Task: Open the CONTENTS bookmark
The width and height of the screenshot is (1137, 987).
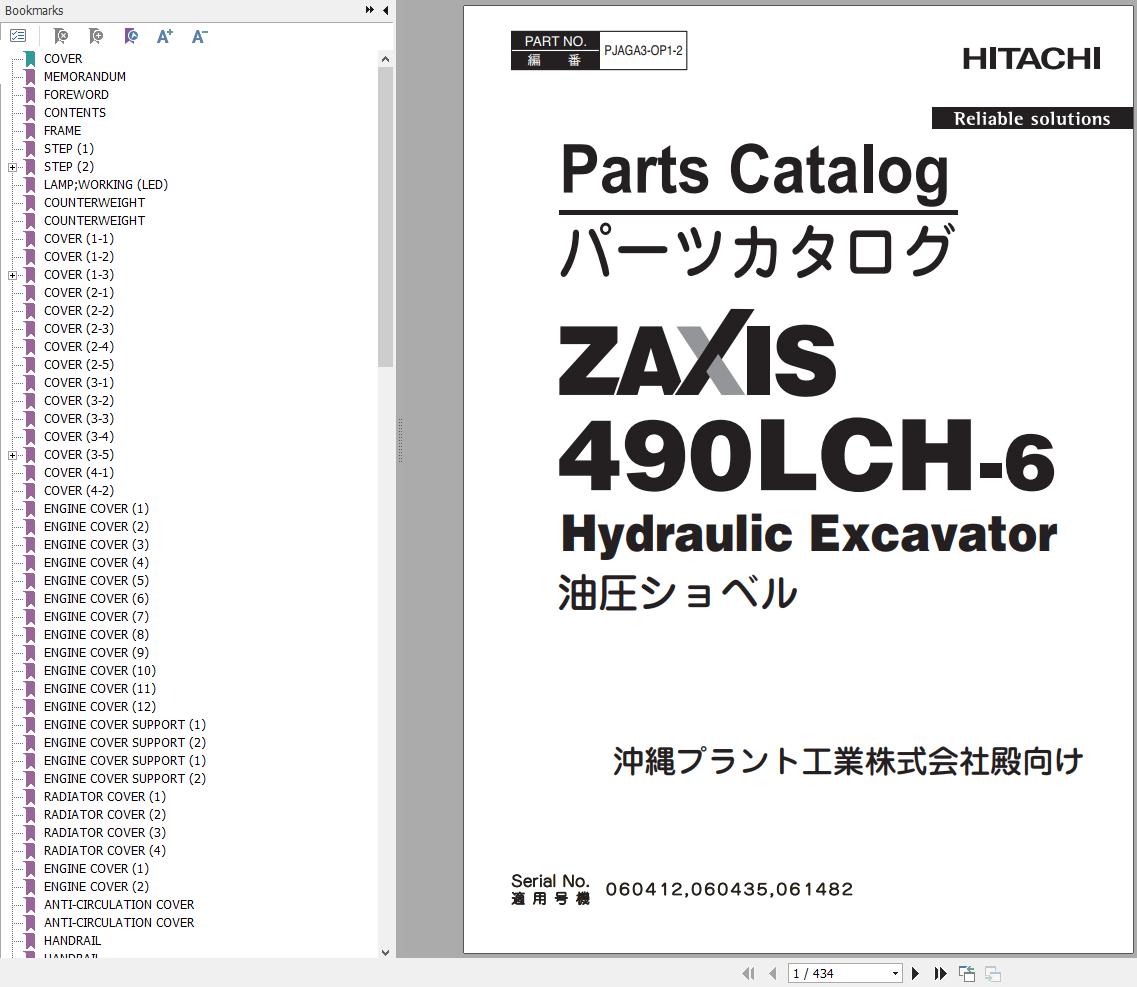Action: [75, 113]
